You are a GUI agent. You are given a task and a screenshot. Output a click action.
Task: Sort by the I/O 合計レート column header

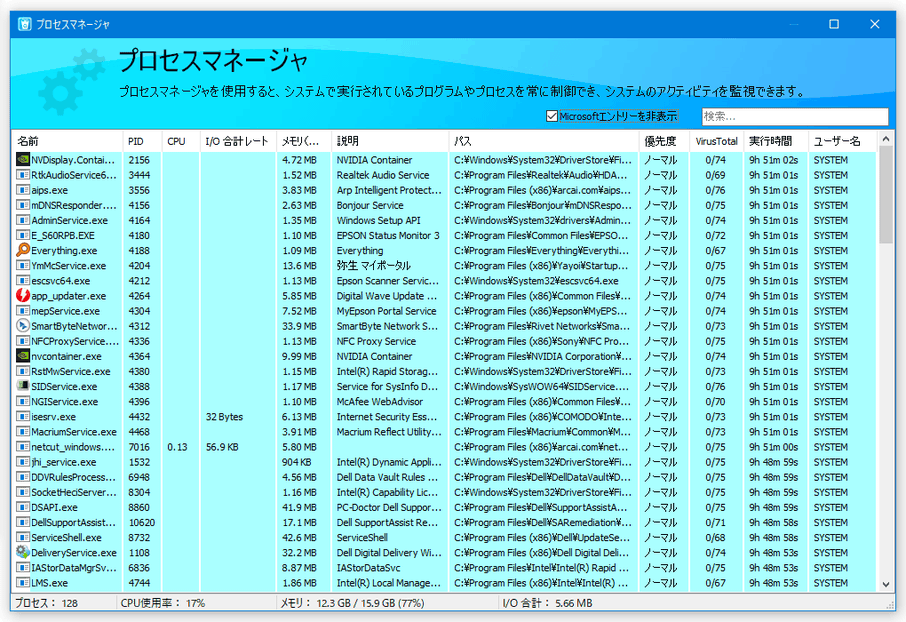pos(238,141)
